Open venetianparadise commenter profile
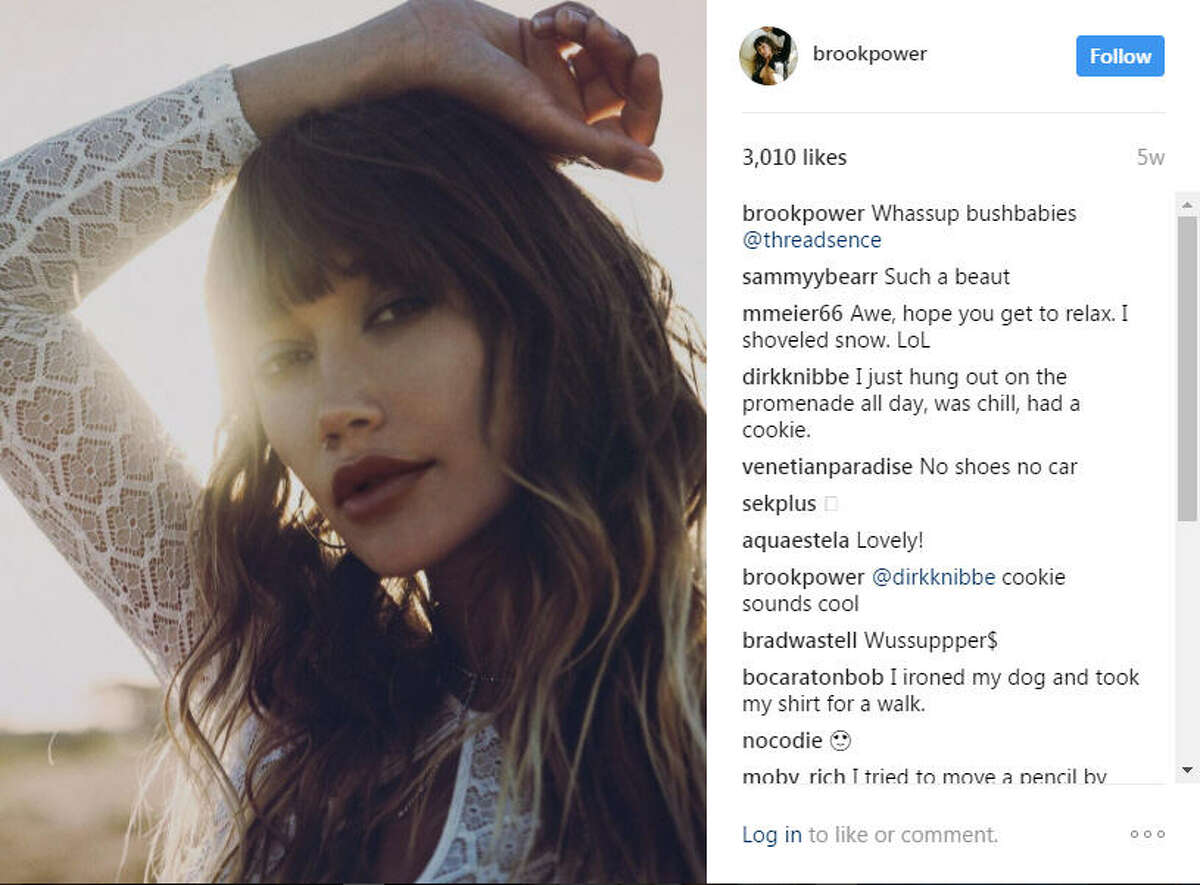The width and height of the screenshot is (1200, 885). point(827,467)
